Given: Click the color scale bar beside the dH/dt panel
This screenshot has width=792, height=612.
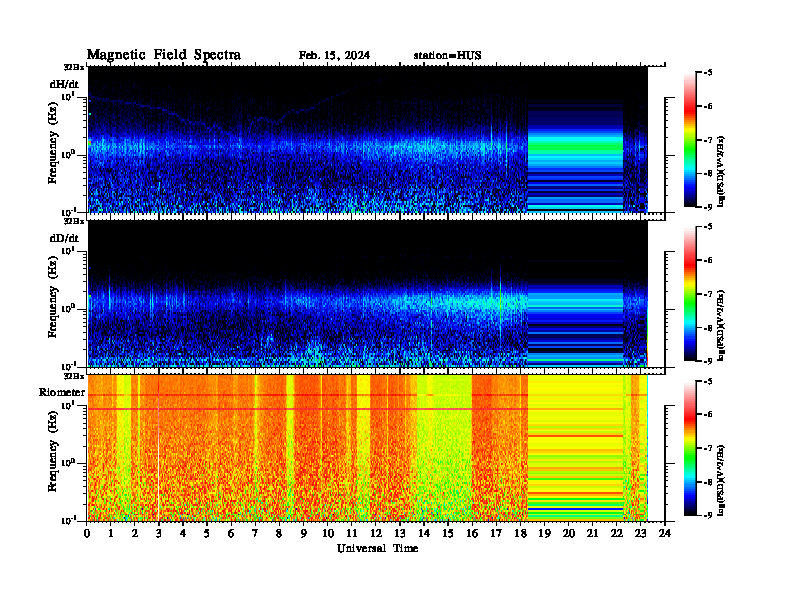Looking at the screenshot, I should 690,139.
